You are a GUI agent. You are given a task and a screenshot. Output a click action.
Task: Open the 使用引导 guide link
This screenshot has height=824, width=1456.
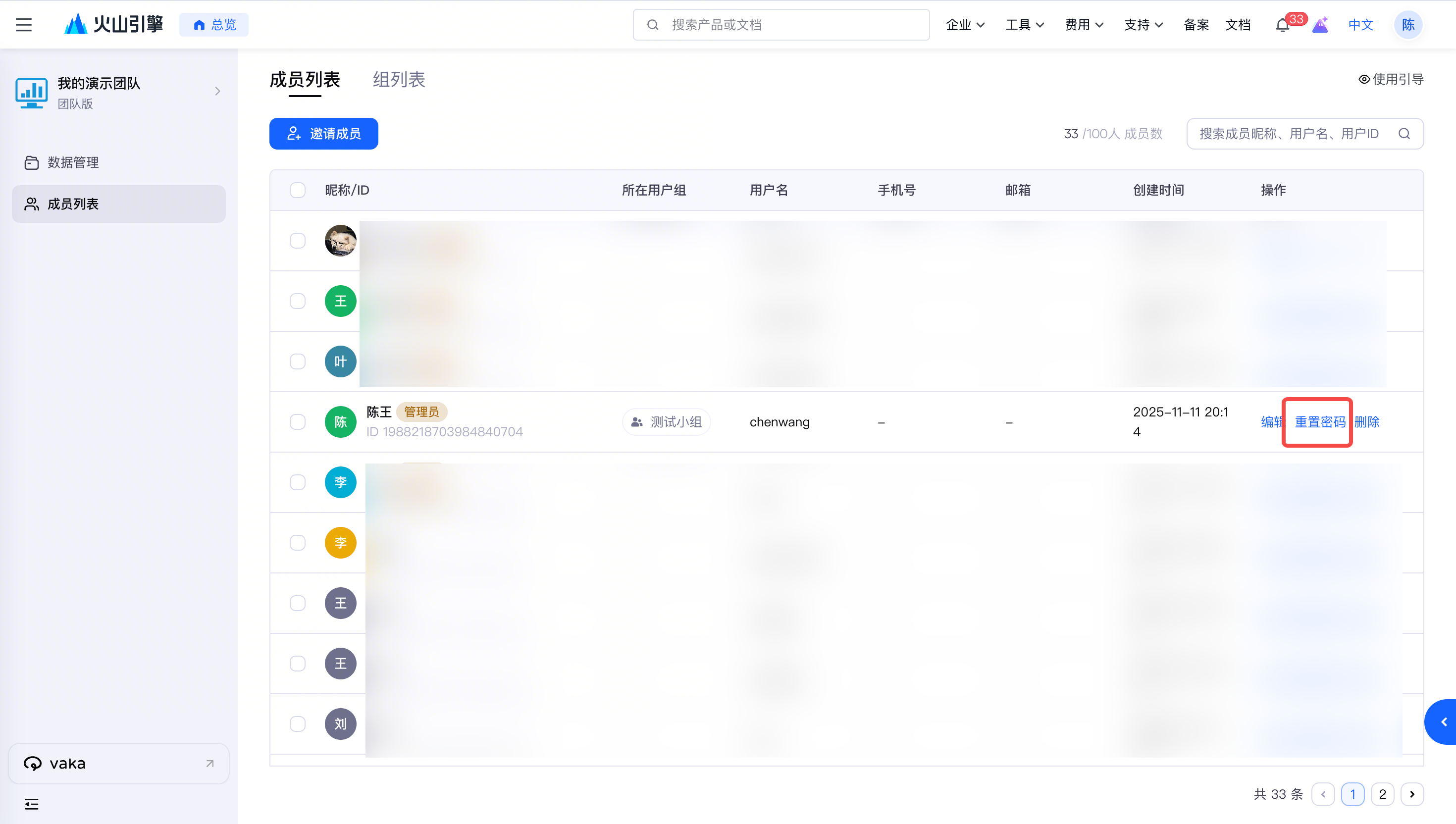(x=1391, y=80)
